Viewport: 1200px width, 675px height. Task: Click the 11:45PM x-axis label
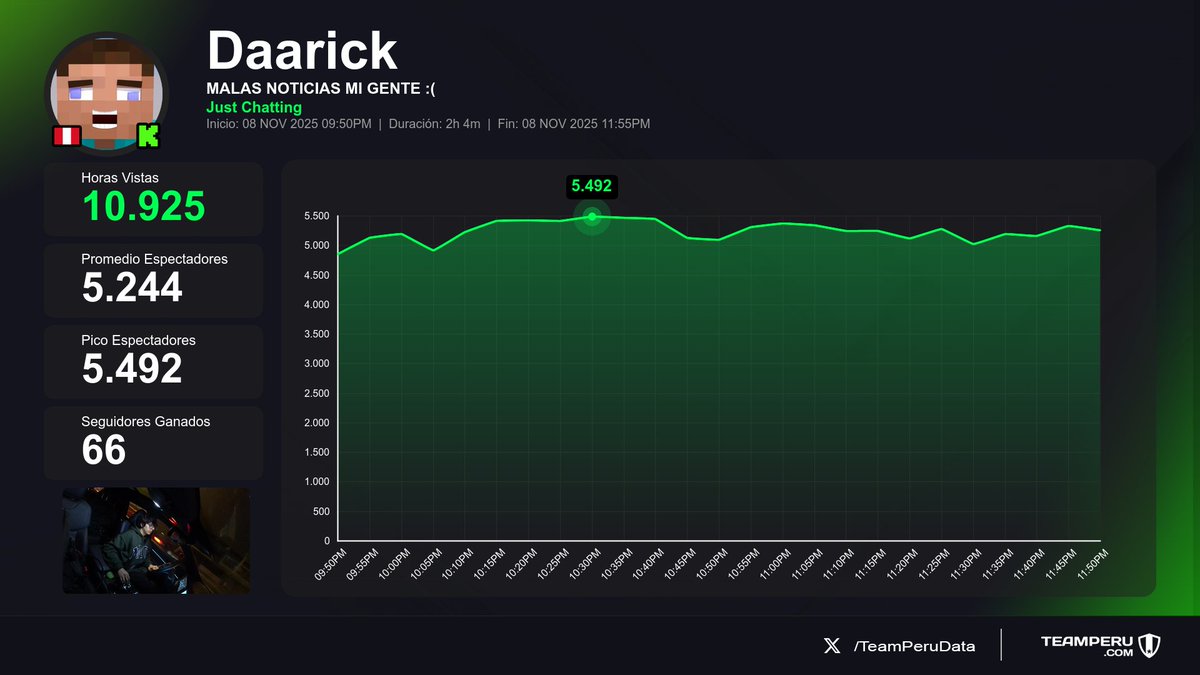tap(1060, 563)
